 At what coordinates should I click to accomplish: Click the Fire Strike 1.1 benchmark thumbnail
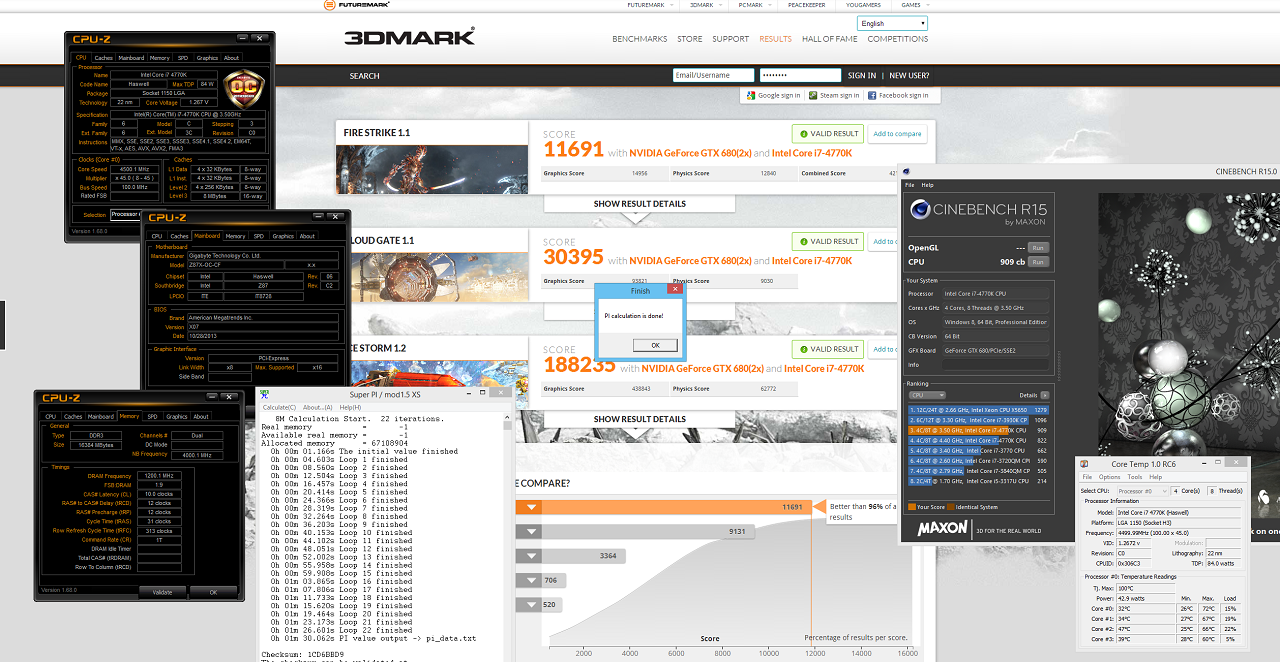point(432,169)
